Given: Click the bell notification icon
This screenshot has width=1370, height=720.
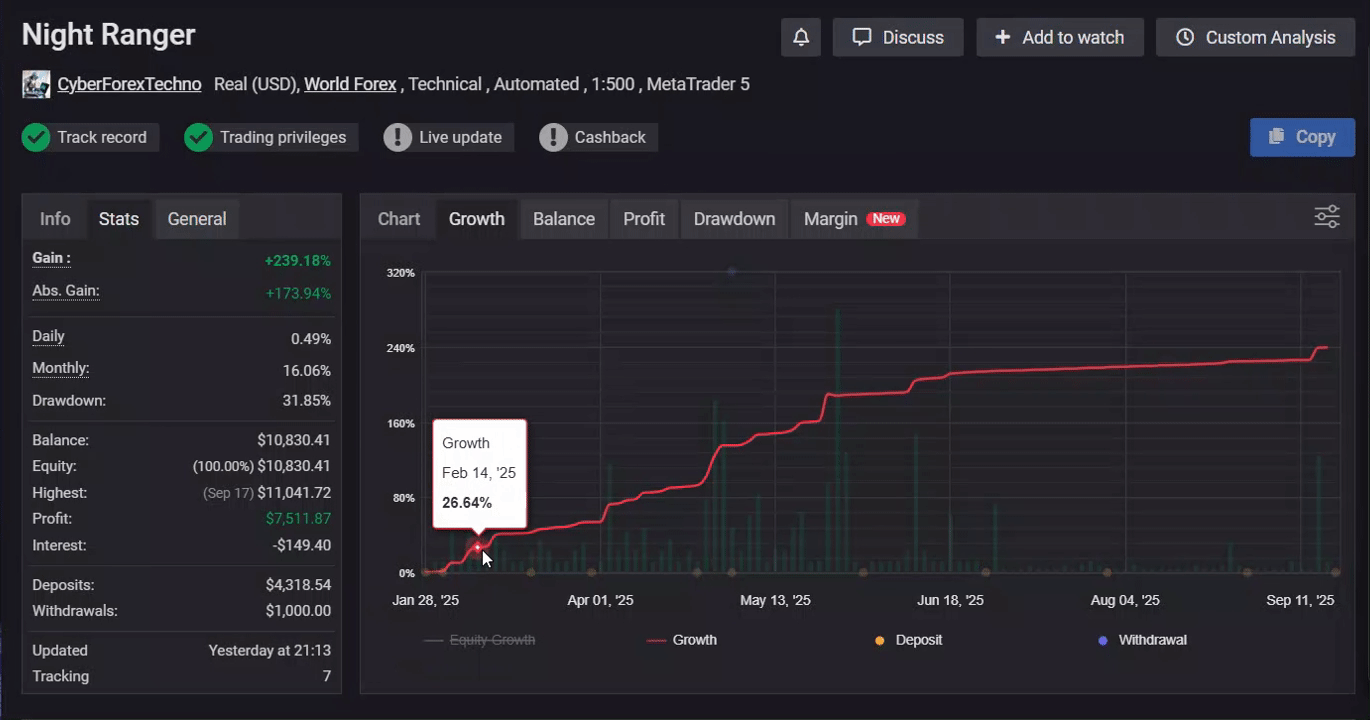Looking at the screenshot, I should [x=801, y=37].
